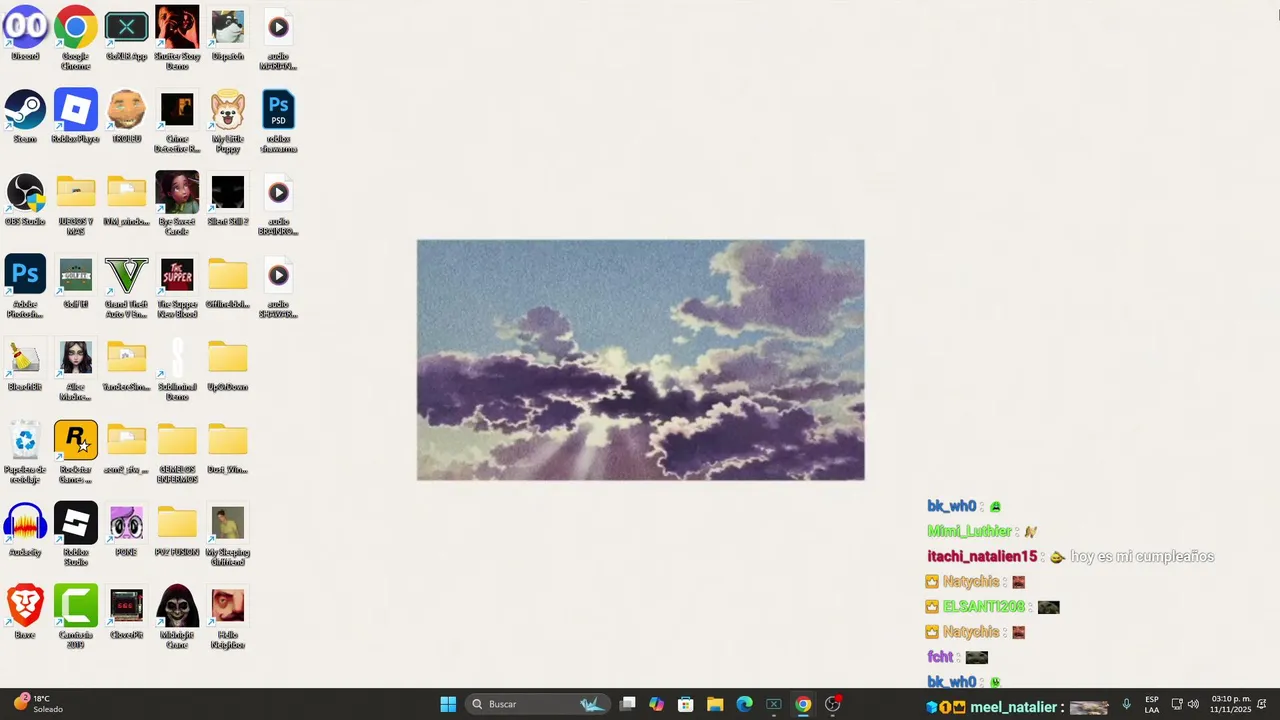Select the roblox shawarma PSD file

click(279, 121)
